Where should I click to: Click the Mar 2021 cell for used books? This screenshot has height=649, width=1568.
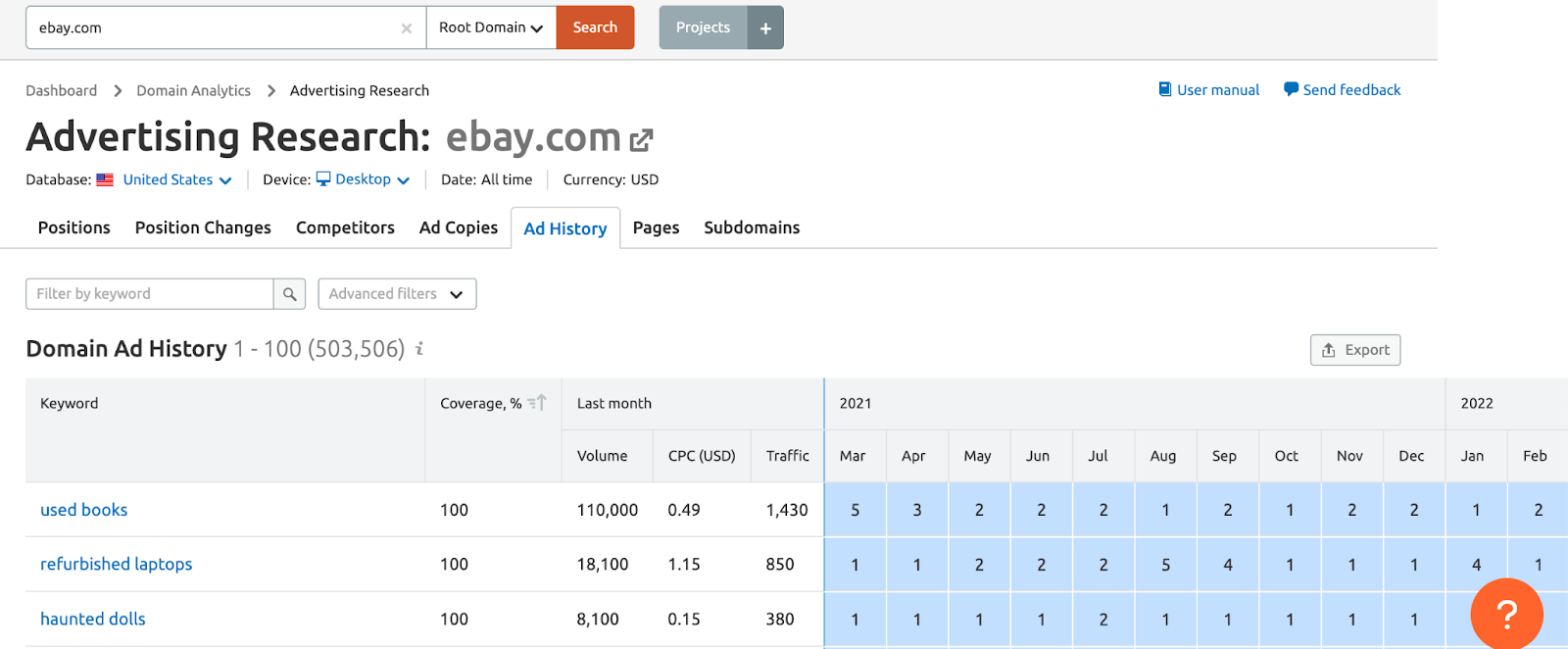tap(856, 510)
